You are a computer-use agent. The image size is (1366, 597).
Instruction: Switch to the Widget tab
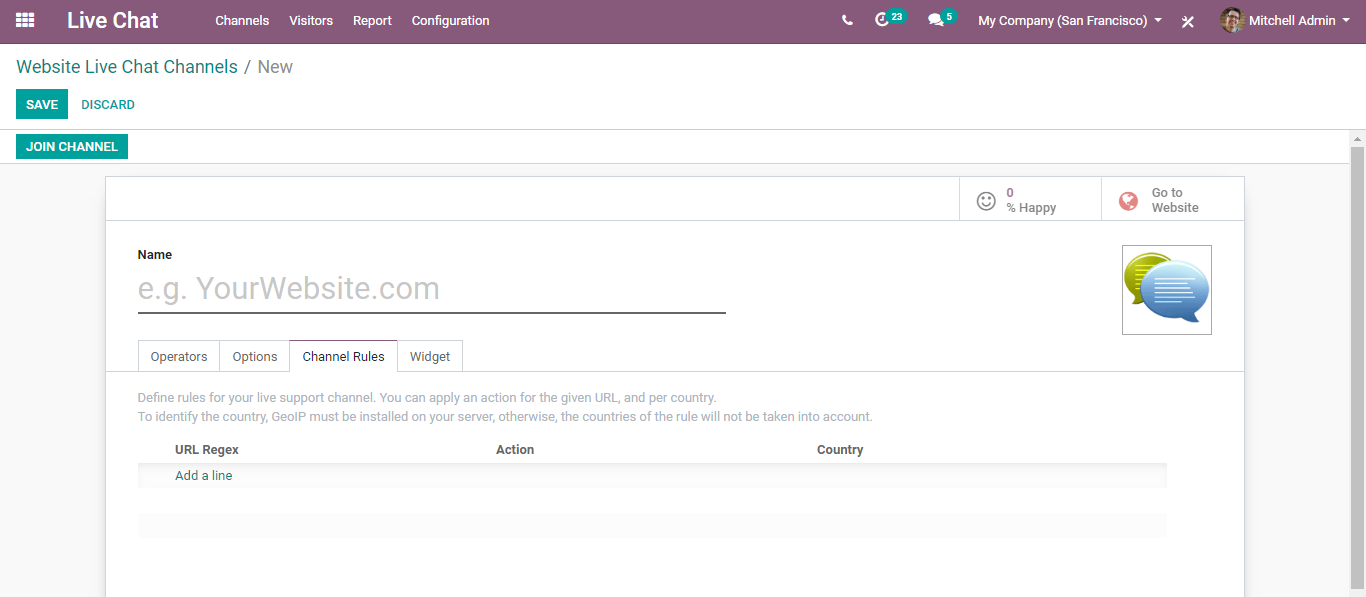point(430,356)
